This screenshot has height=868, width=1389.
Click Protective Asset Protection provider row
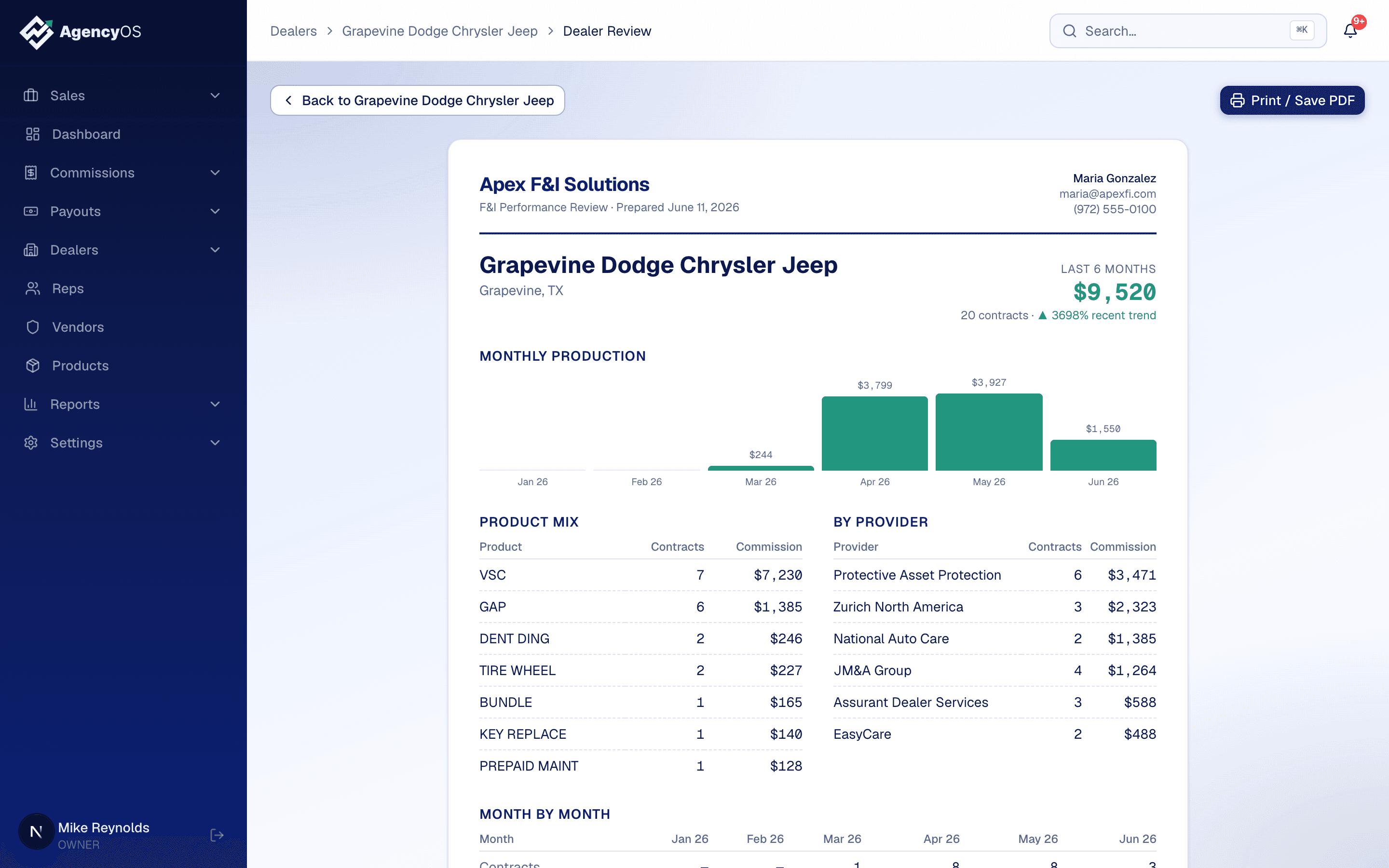[x=994, y=575]
